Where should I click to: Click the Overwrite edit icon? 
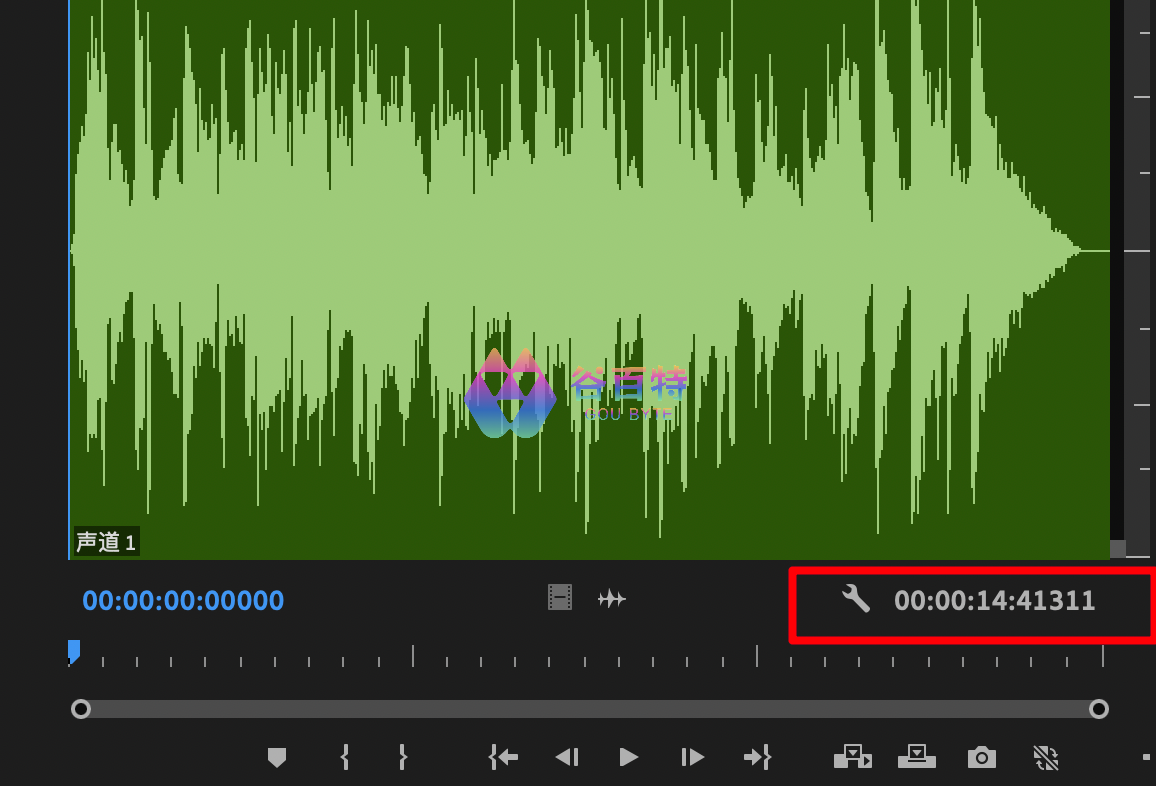tap(916, 757)
